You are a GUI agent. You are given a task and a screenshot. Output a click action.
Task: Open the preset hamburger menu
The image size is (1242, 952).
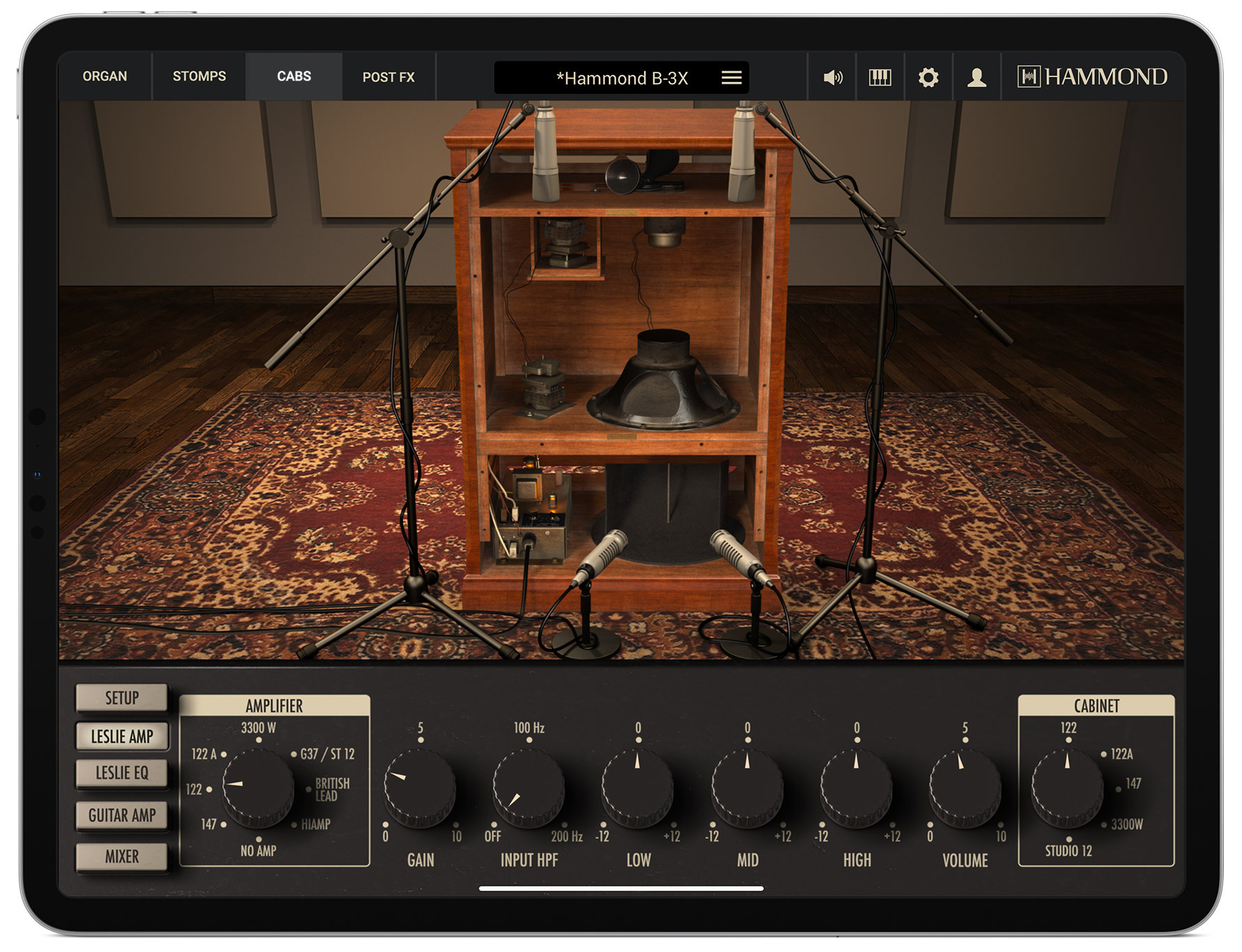pos(731,78)
